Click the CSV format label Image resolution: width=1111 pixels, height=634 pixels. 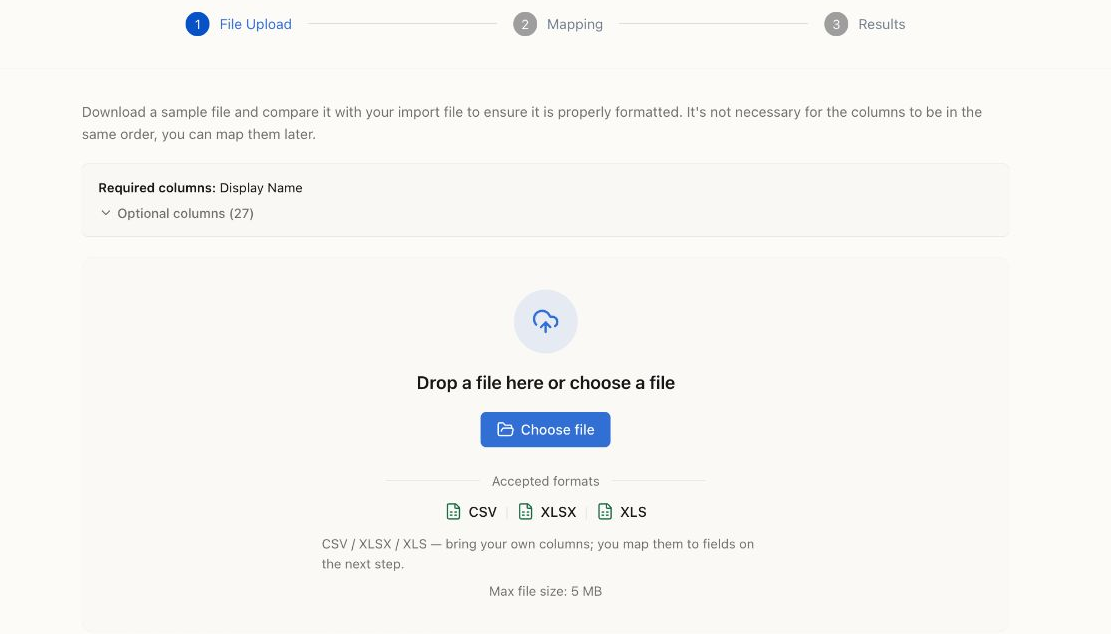[483, 511]
